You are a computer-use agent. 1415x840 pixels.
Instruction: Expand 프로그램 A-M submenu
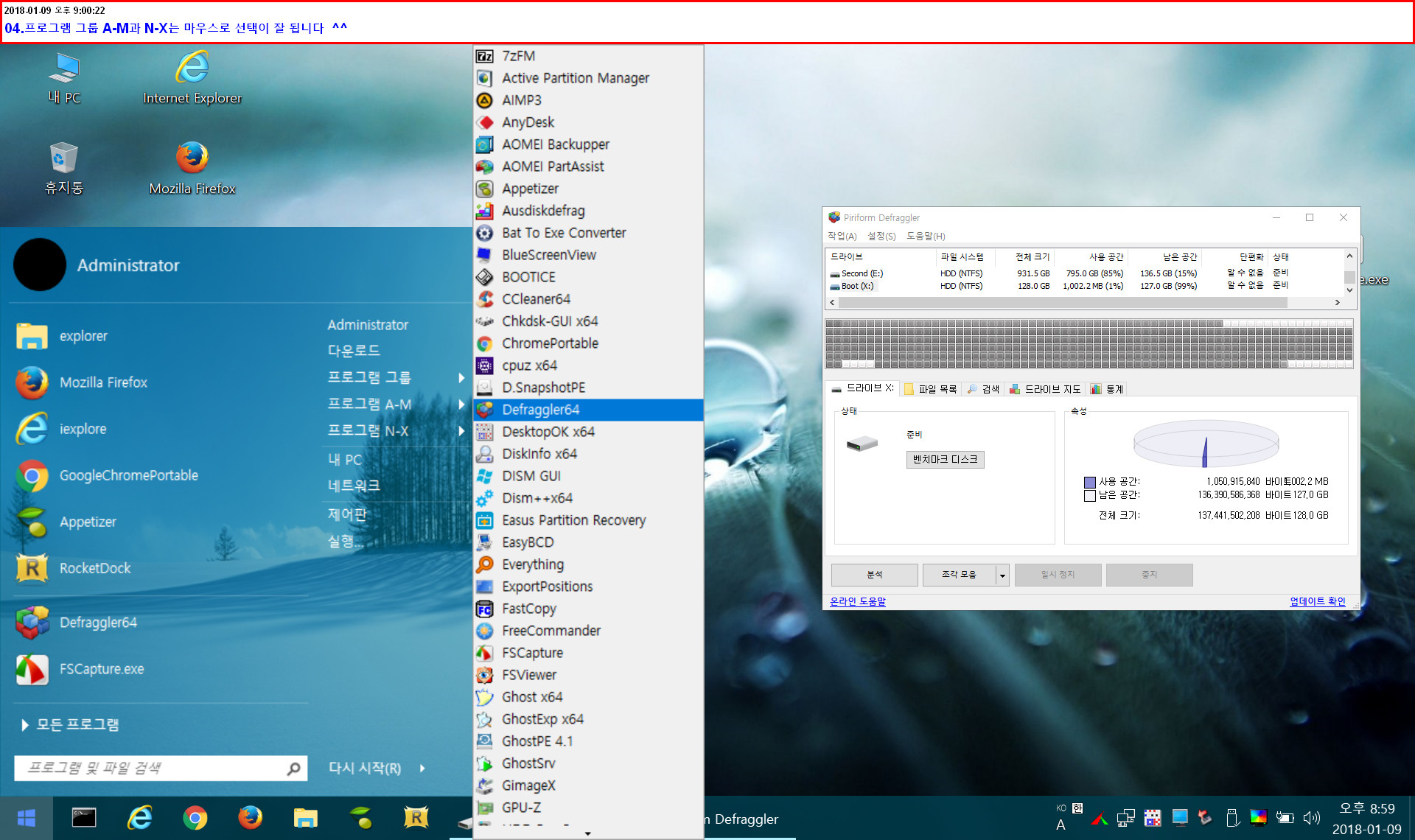[396, 405]
